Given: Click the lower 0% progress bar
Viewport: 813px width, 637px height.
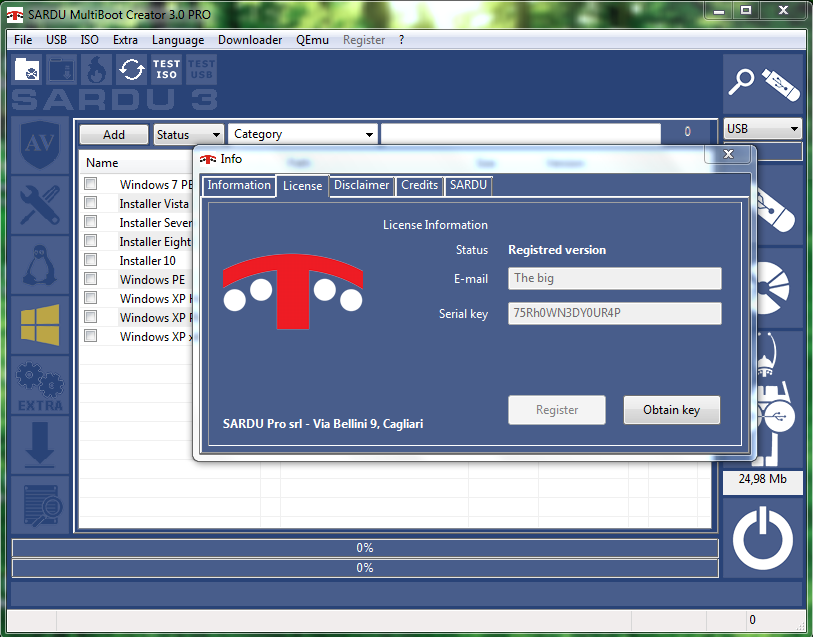Looking at the screenshot, I should pyautogui.click(x=365, y=568).
